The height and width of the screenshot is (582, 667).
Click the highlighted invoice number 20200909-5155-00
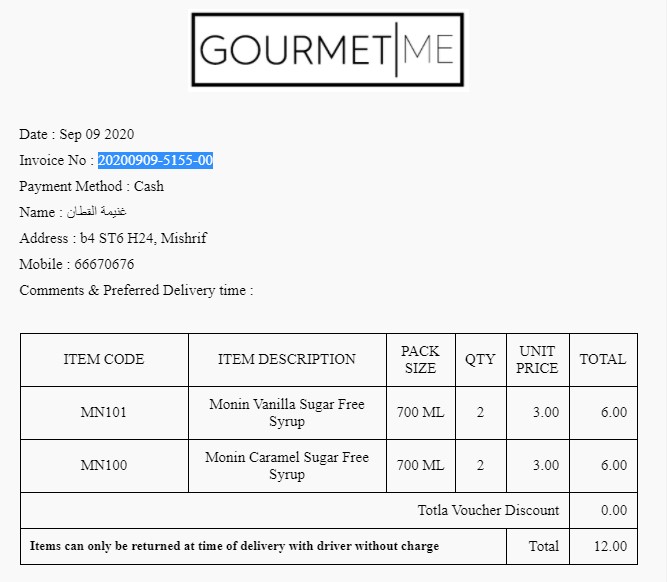click(155, 161)
